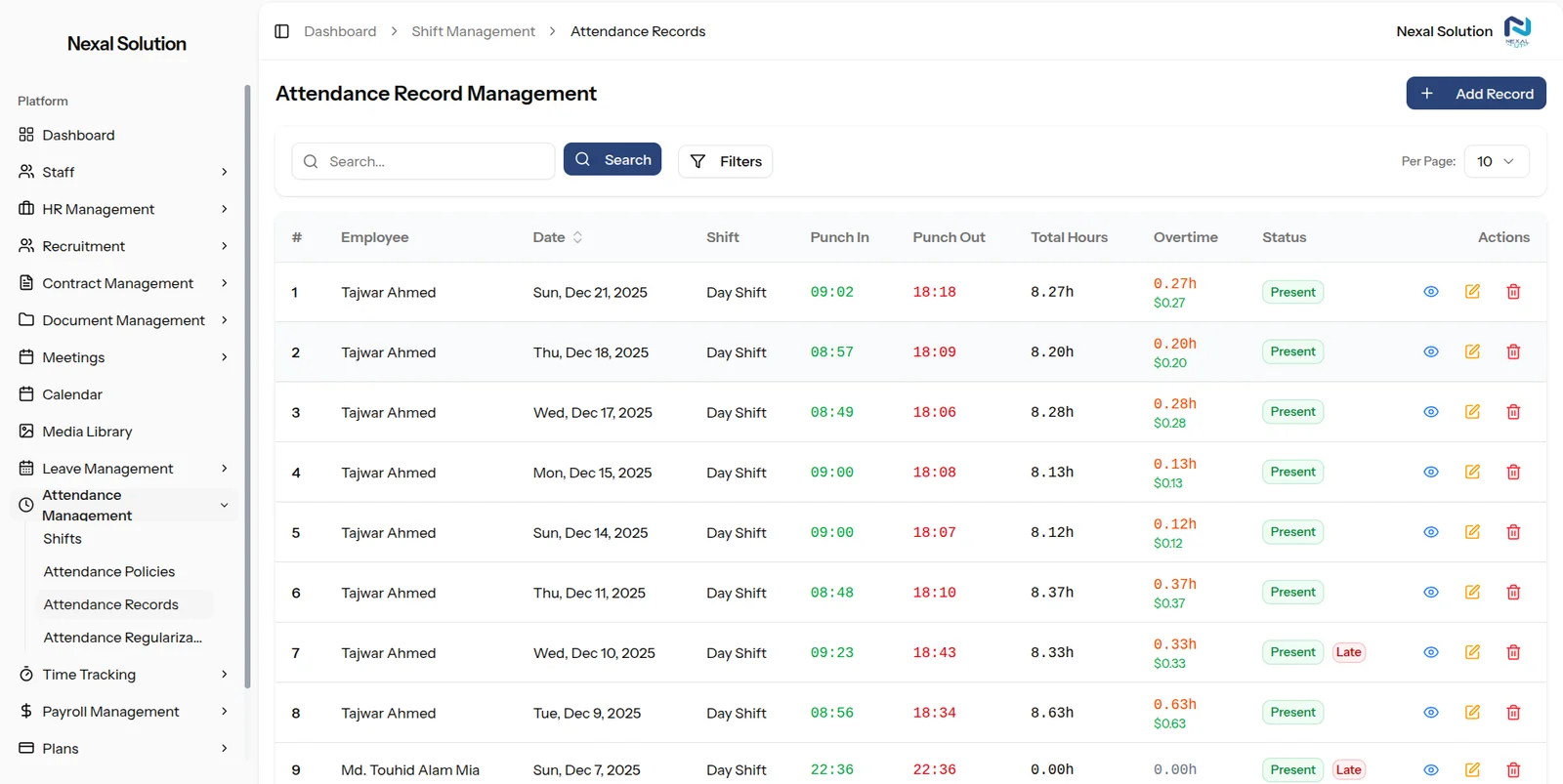The width and height of the screenshot is (1563, 784).
Task: Click the Nexal Solution logo icon
Action: (x=1517, y=31)
